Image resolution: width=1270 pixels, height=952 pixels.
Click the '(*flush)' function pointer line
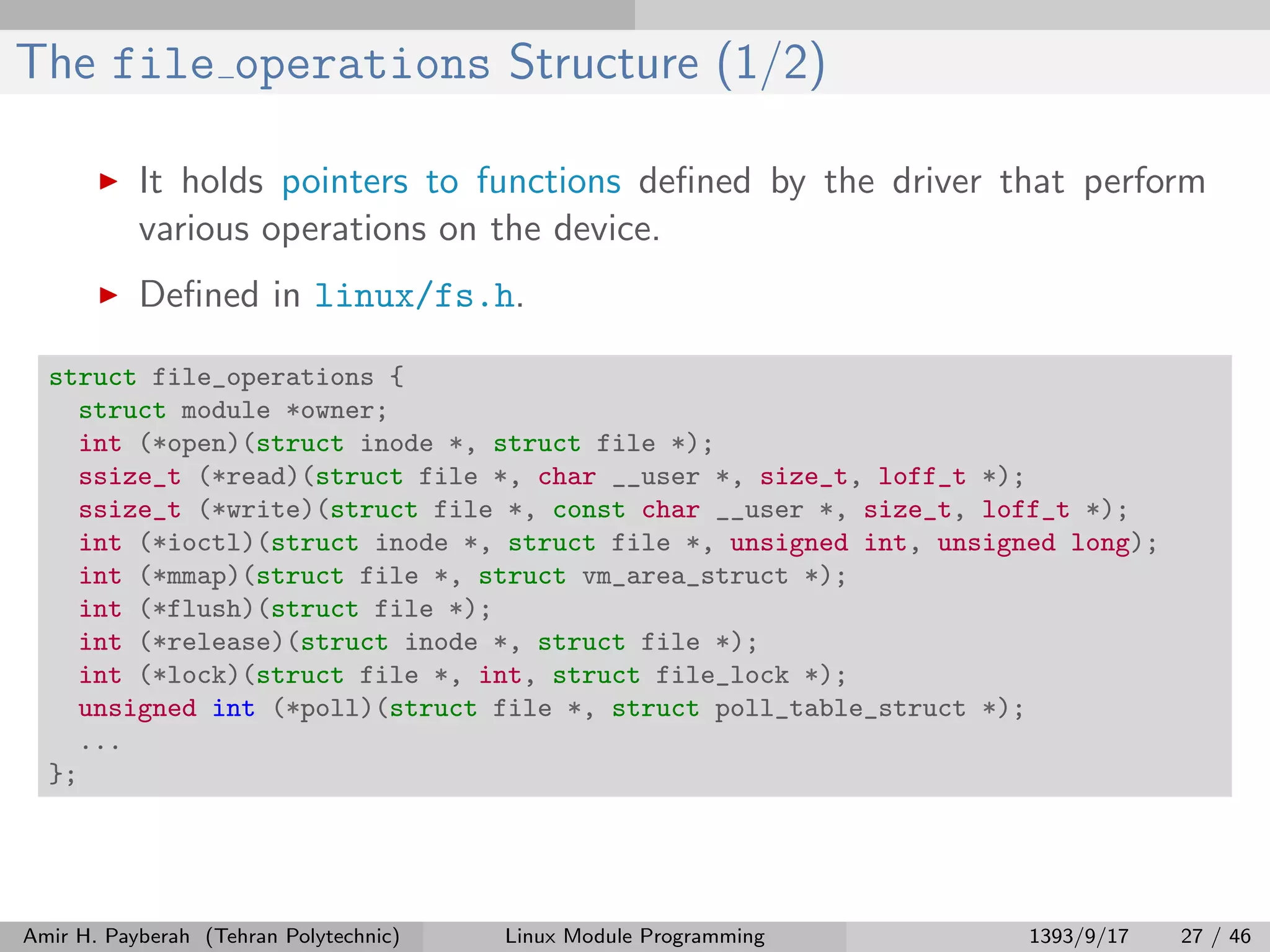coord(285,609)
